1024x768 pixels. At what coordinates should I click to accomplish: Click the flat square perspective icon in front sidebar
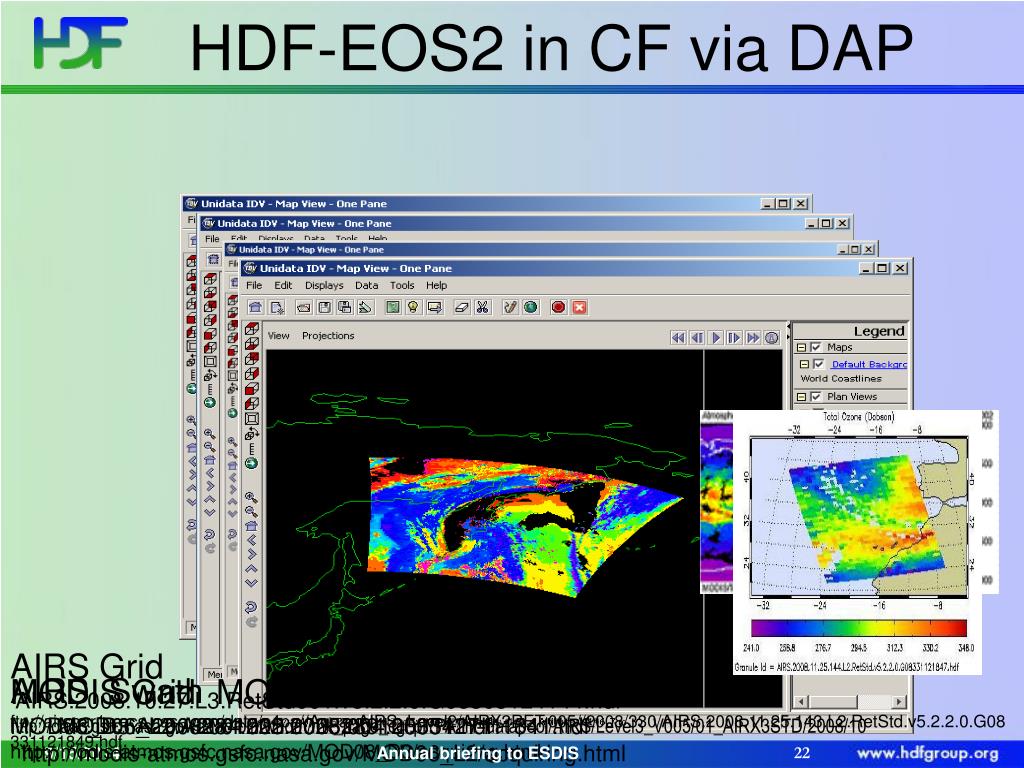[x=251, y=419]
